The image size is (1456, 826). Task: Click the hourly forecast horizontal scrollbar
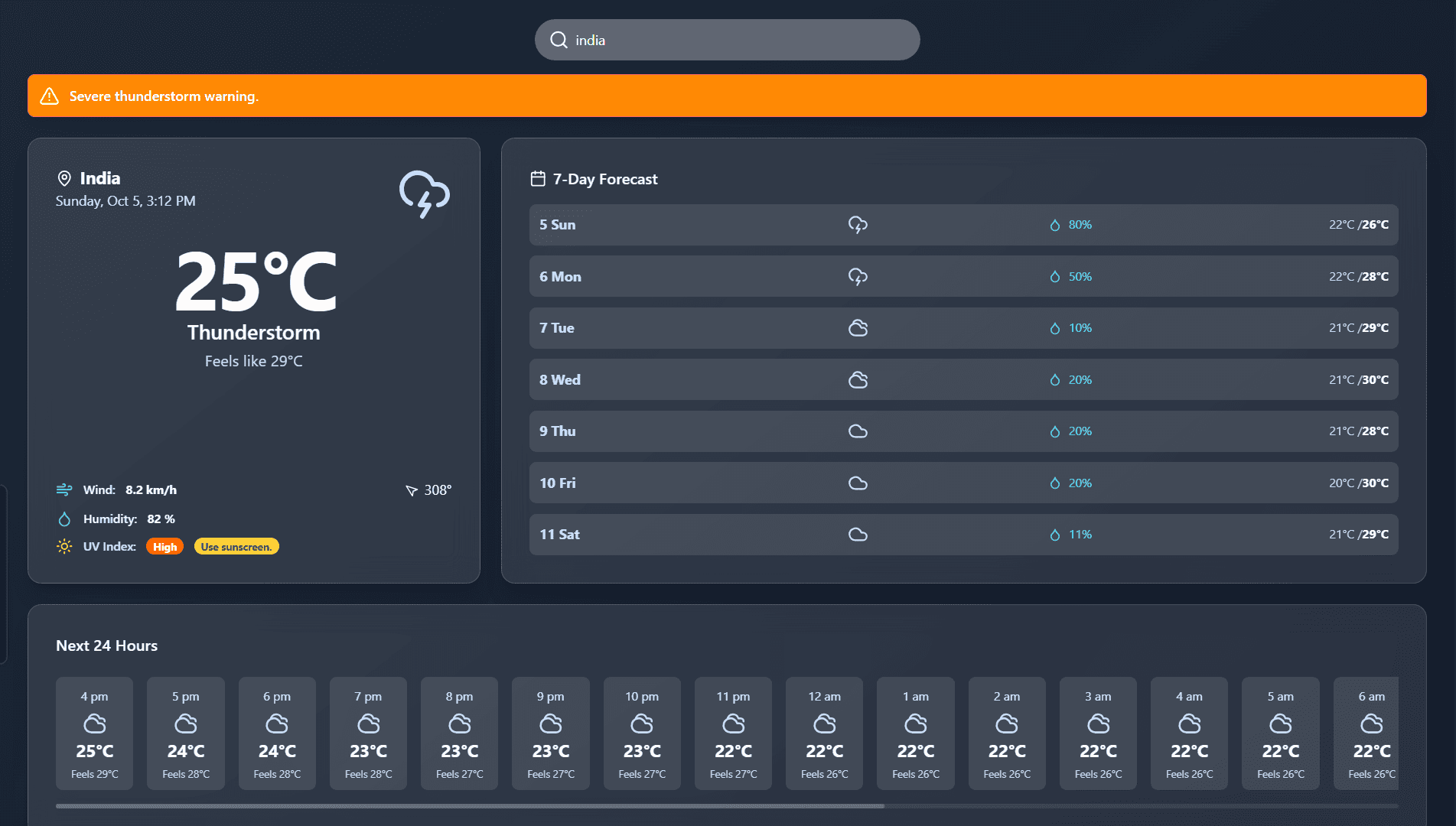(x=470, y=806)
